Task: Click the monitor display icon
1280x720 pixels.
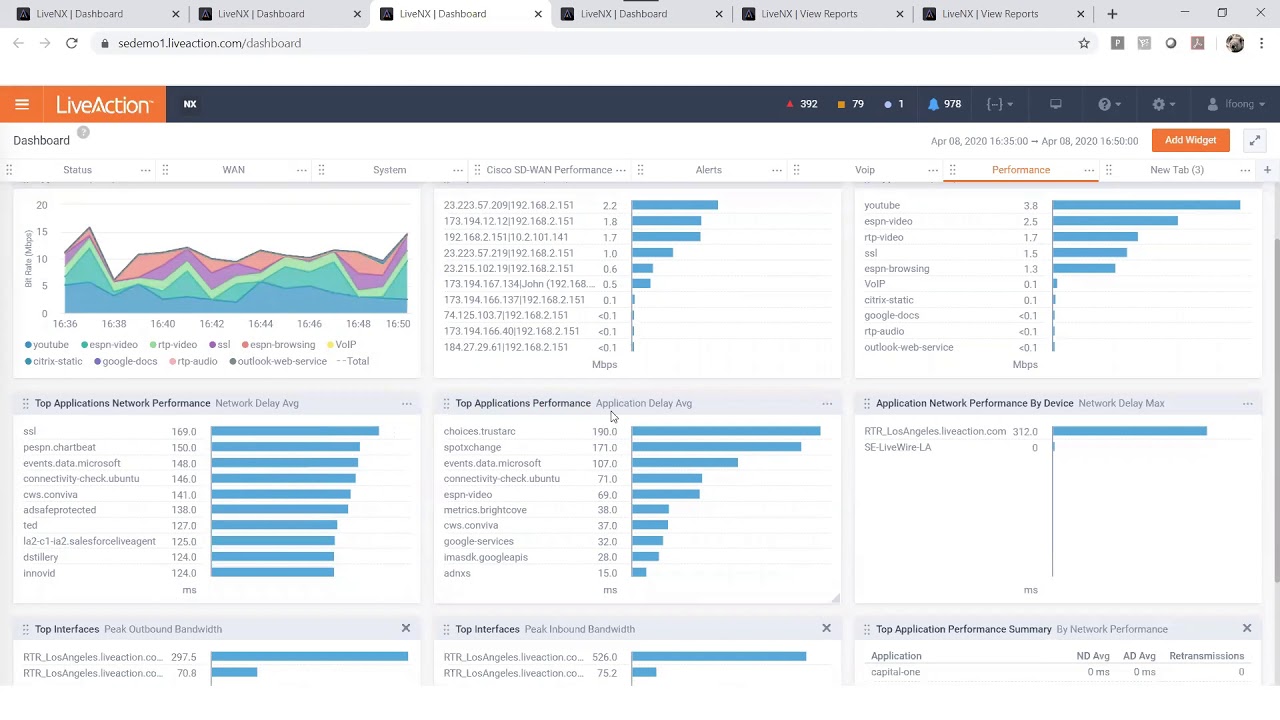Action: [x=1055, y=104]
